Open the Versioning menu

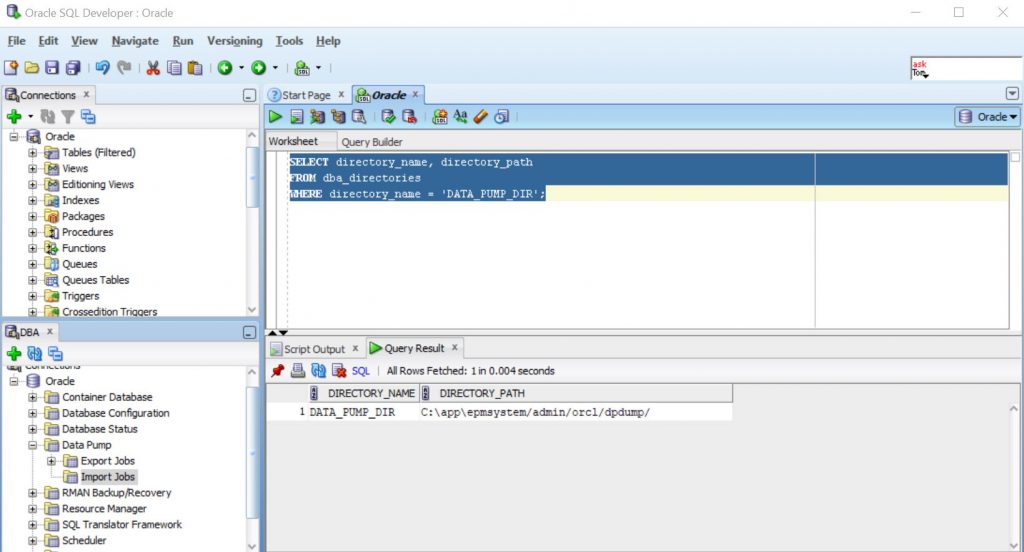pyautogui.click(x=234, y=41)
